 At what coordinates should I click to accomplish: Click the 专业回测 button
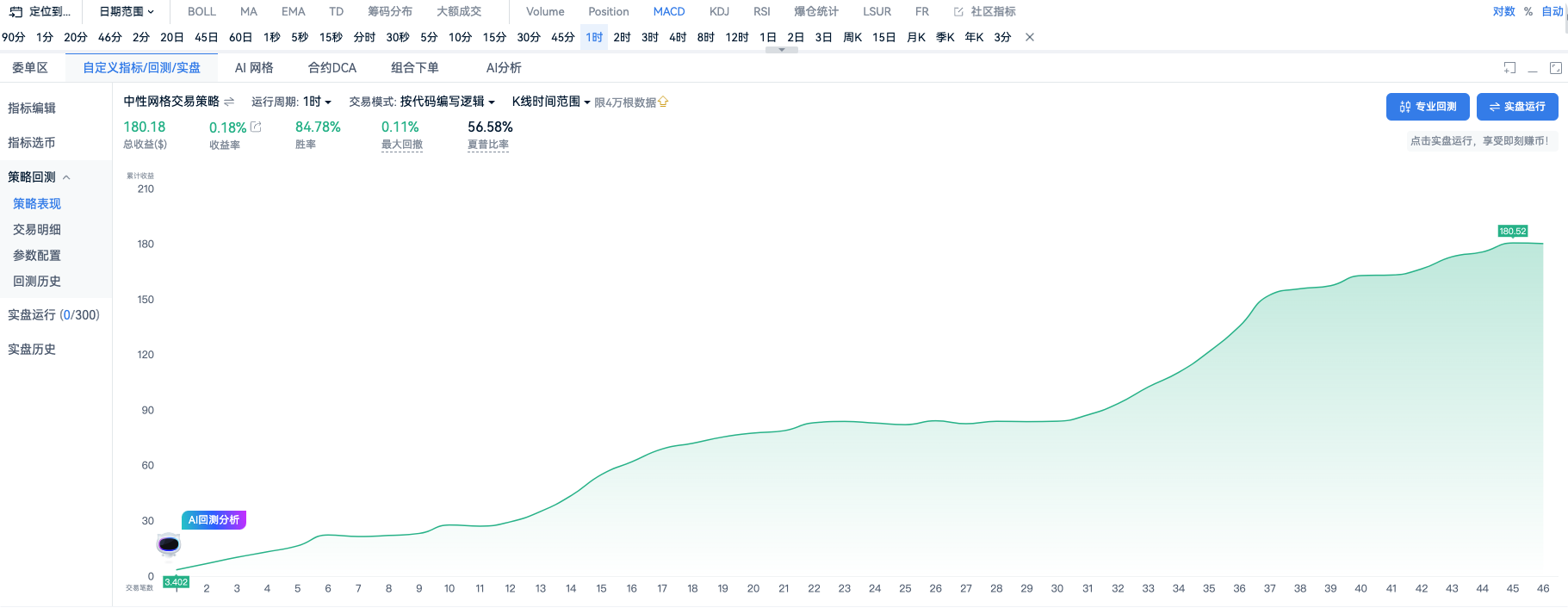coord(1428,107)
